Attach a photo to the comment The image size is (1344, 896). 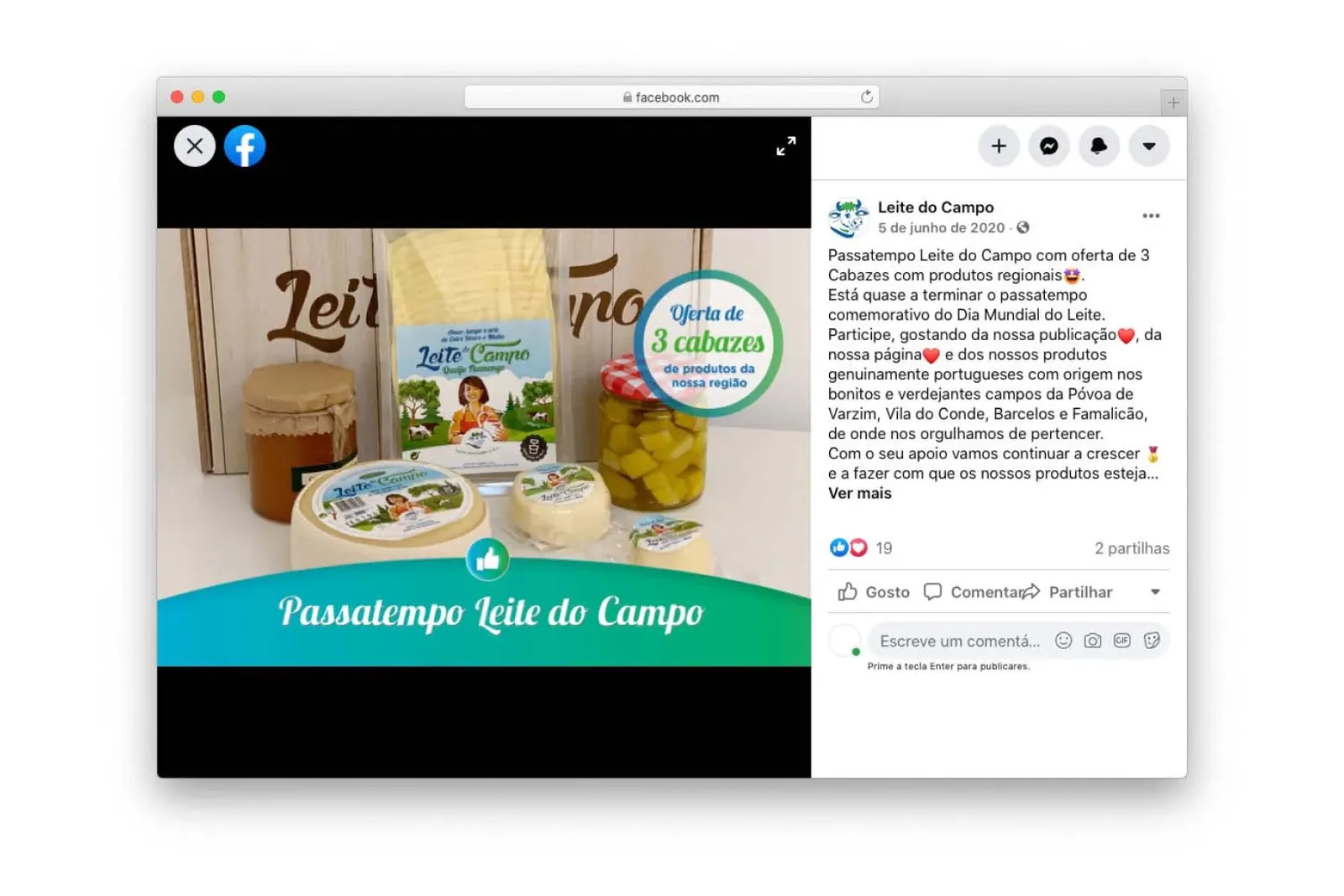point(1092,641)
